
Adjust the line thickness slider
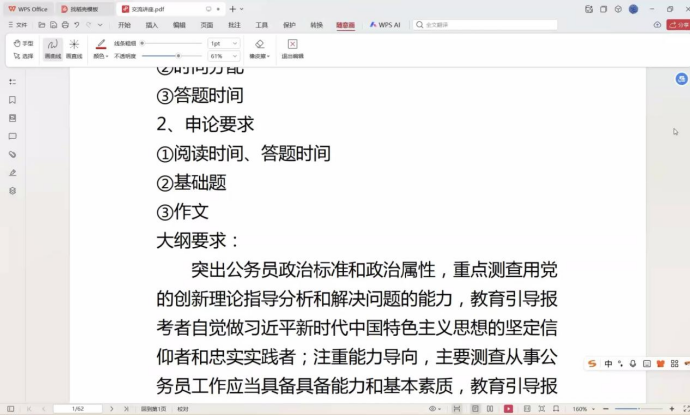click(x=172, y=43)
